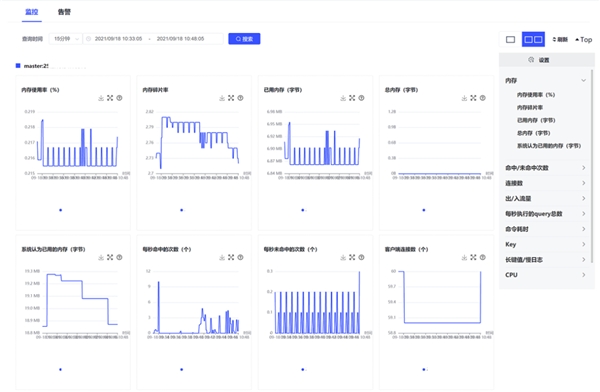Download the 总内存 (字节) chart
Image resolution: width=600 pixels, height=392 pixels.
tap(464, 98)
